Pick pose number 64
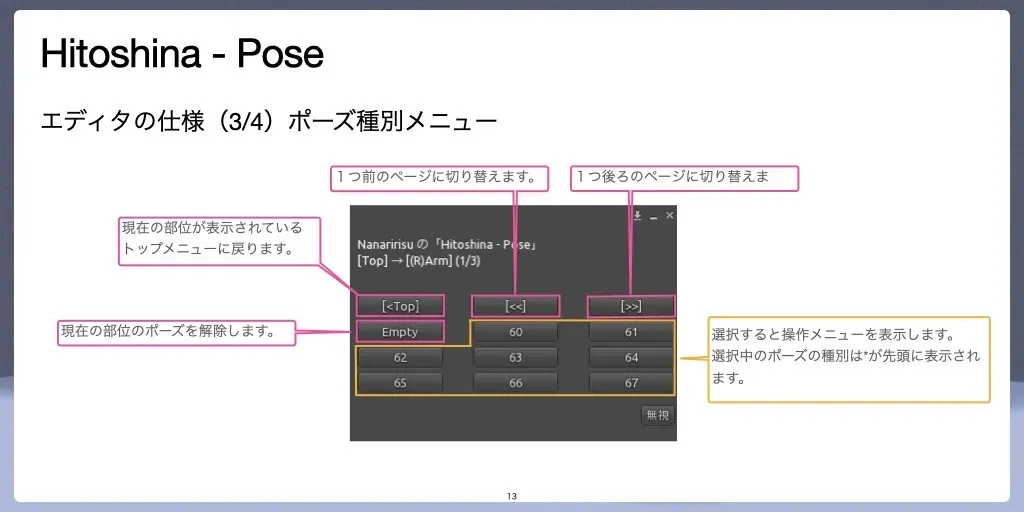Viewport: 1024px width, 512px height. pos(631,357)
